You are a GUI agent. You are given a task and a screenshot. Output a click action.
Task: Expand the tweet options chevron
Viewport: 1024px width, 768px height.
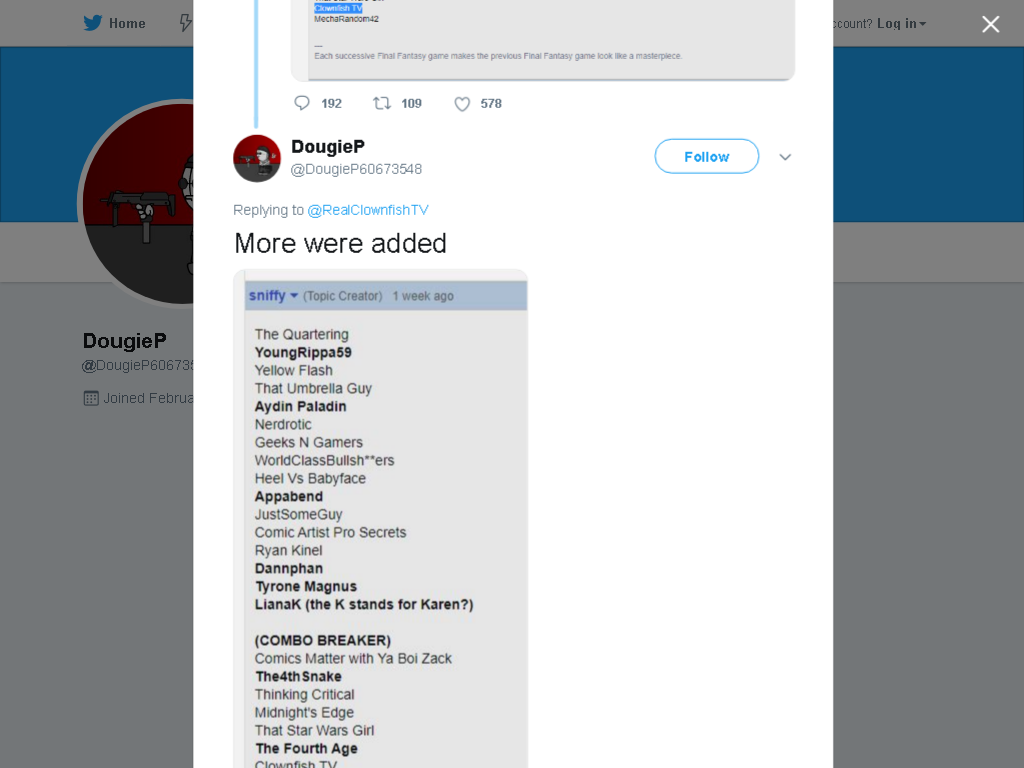785,157
